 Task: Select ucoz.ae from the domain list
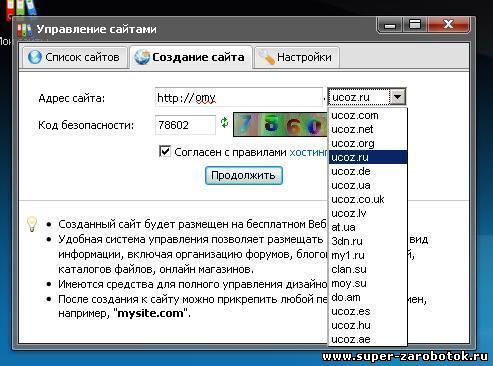pos(368,339)
